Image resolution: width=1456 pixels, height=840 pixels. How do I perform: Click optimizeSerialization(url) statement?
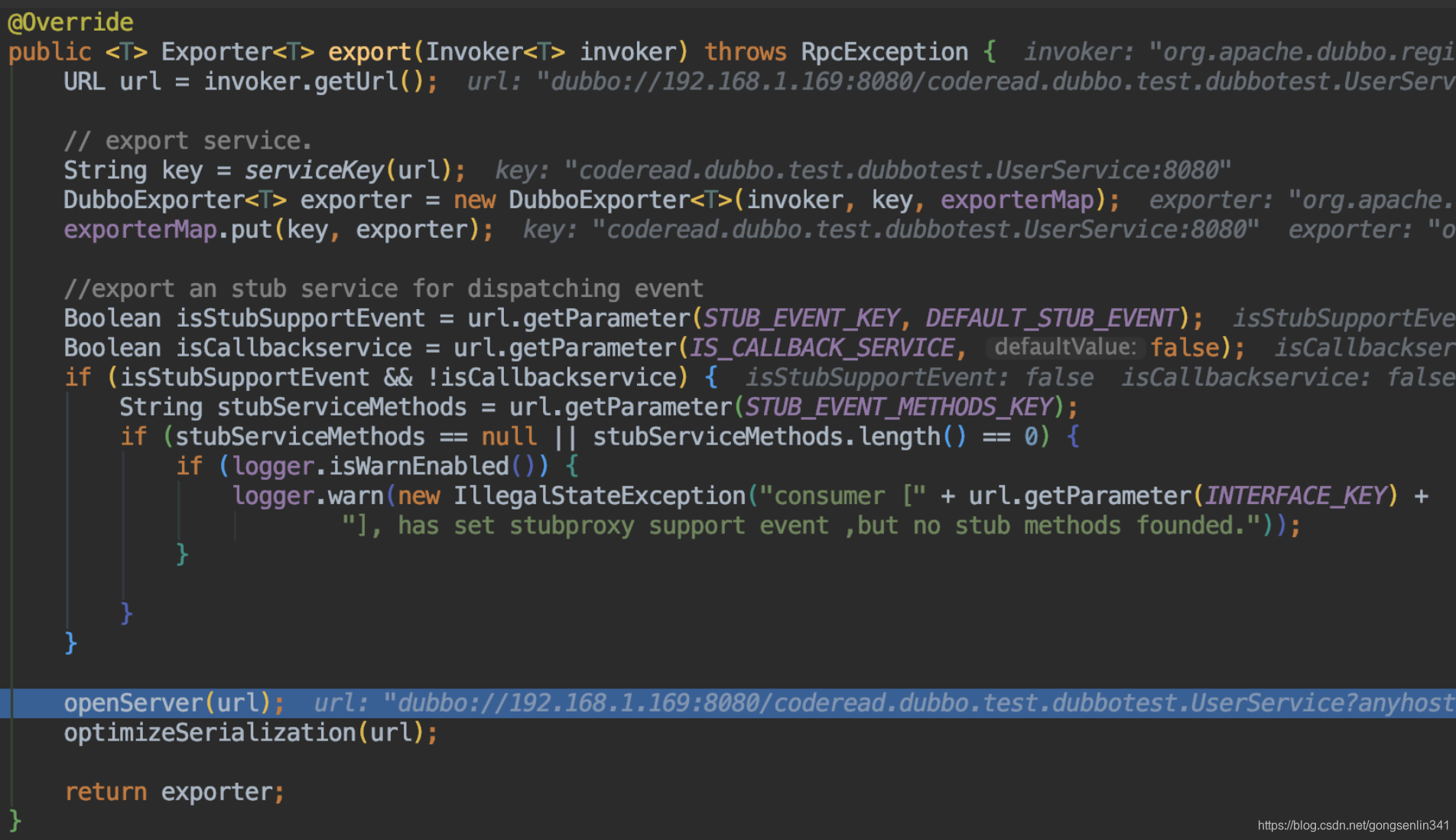tap(251, 733)
